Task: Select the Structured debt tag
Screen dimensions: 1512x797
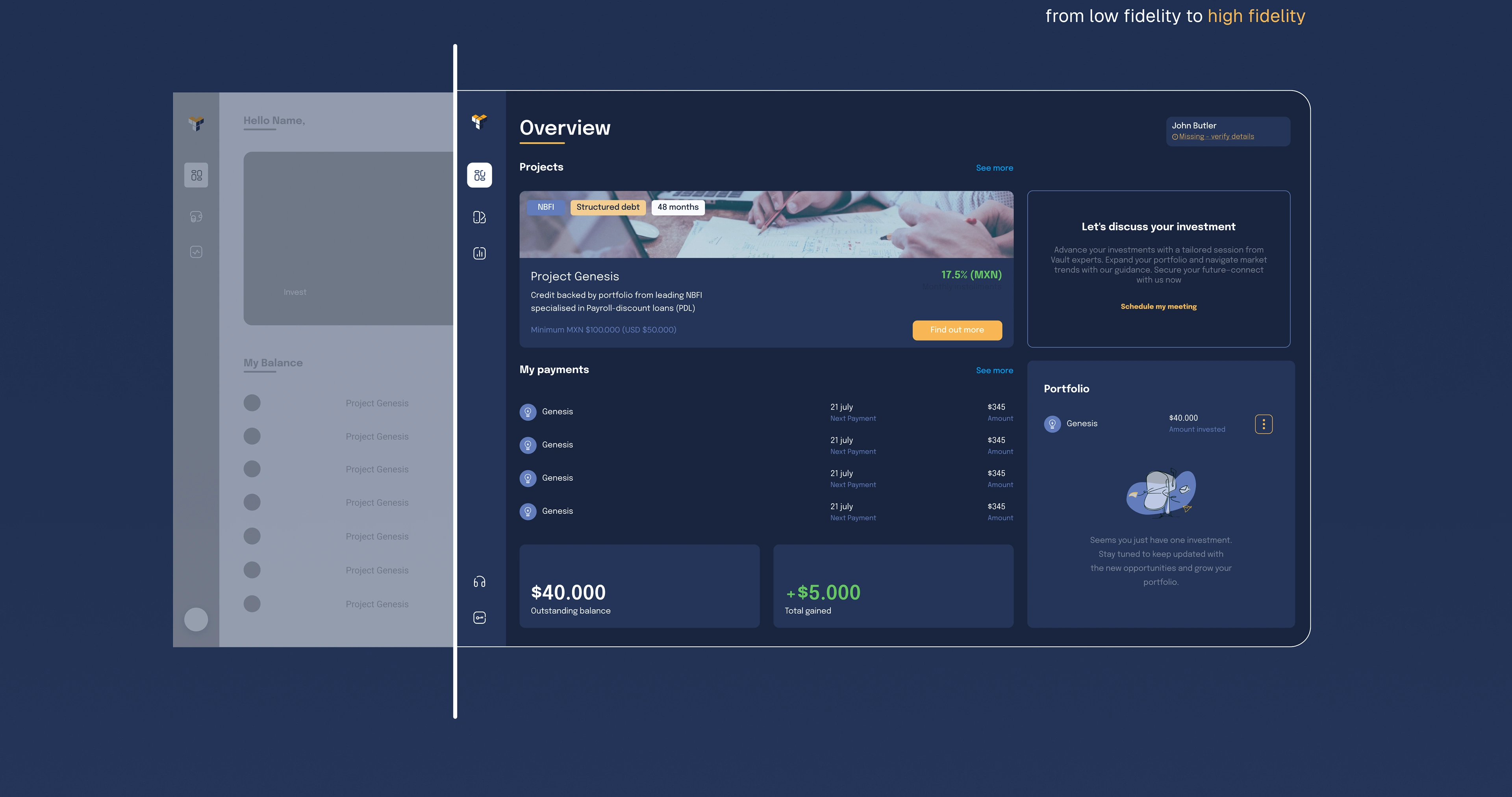Action: coord(608,207)
